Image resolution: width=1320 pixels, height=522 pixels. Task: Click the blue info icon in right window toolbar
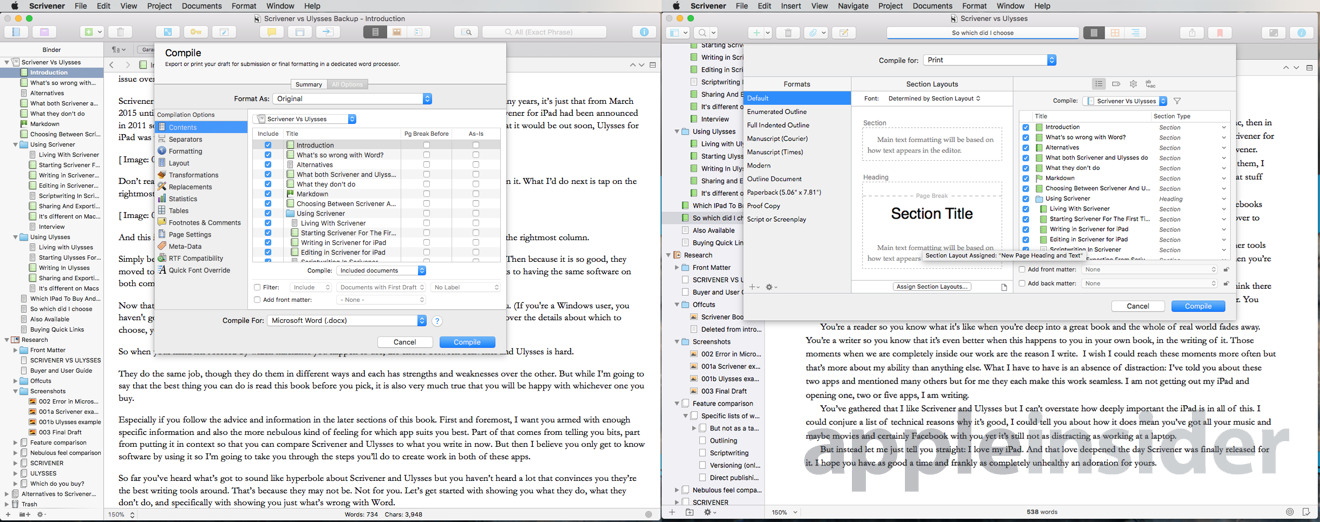pos(1302,33)
